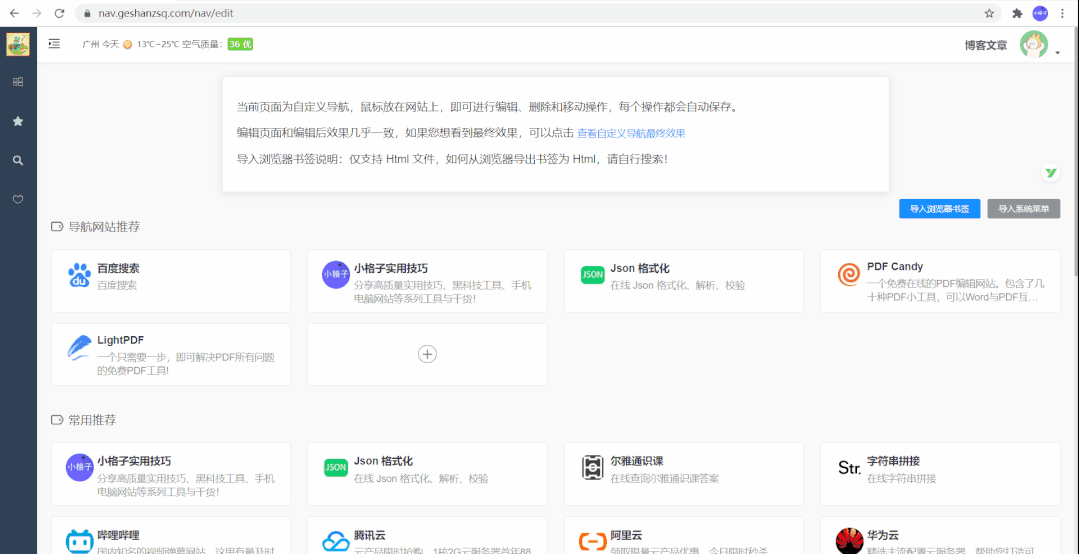Image resolution: width=1079 pixels, height=554 pixels.
Task: Add new site with plus card
Action: (427, 354)
